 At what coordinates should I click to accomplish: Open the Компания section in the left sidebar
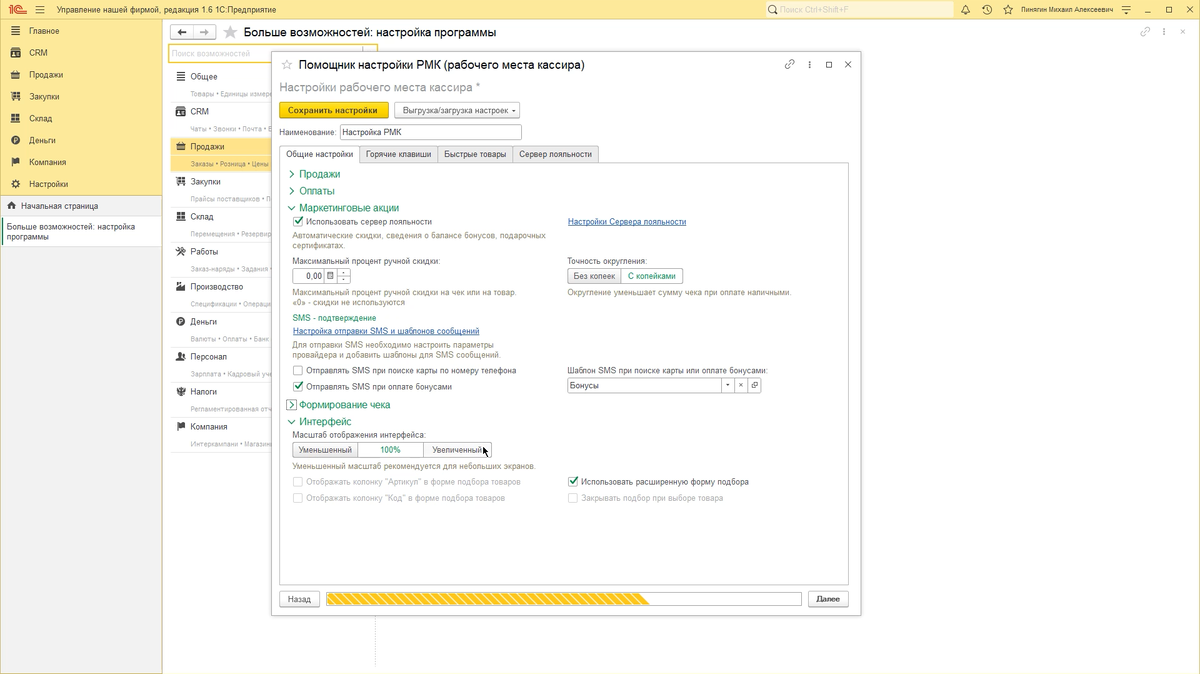[x=47, y=162]
